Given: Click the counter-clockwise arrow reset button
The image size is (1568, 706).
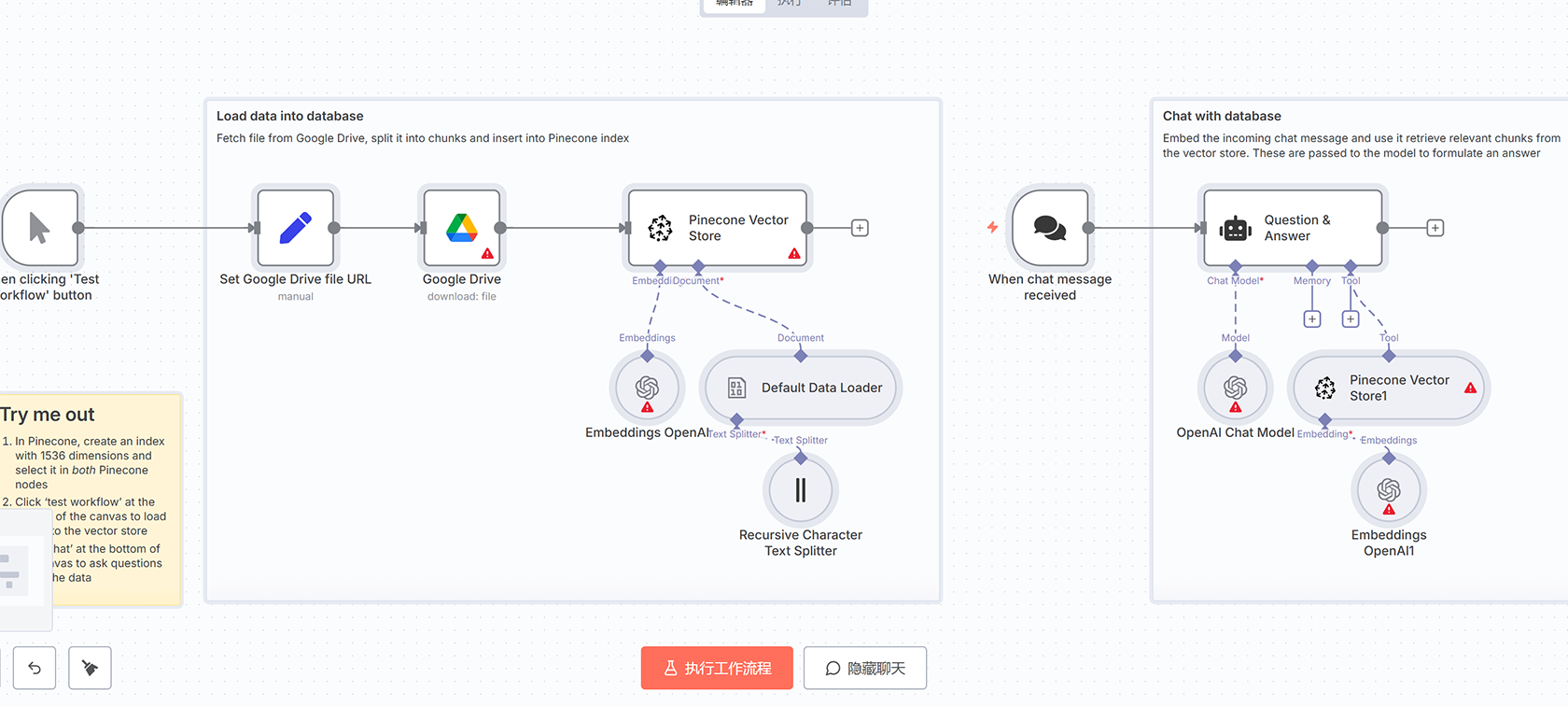Looking at the screenshot, I should coord(35,668).
